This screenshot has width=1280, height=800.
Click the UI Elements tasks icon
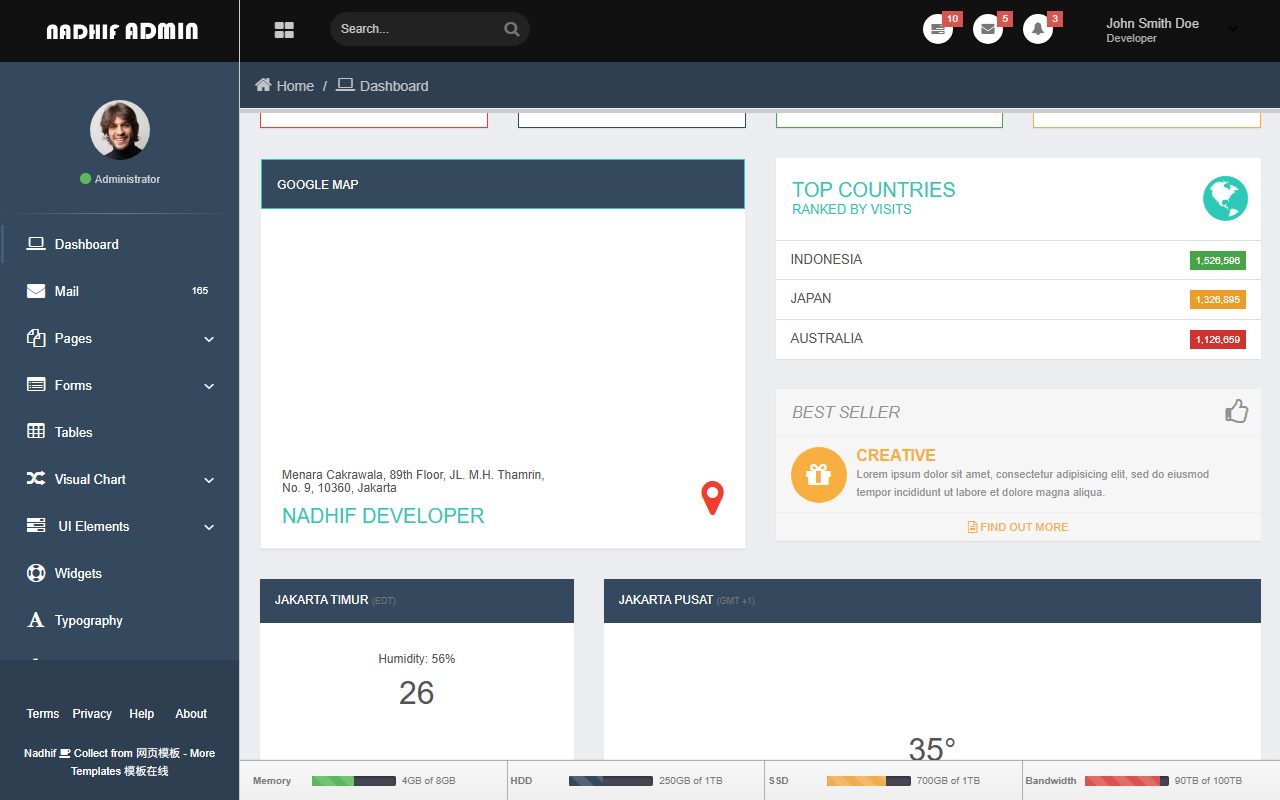[36, 525]
